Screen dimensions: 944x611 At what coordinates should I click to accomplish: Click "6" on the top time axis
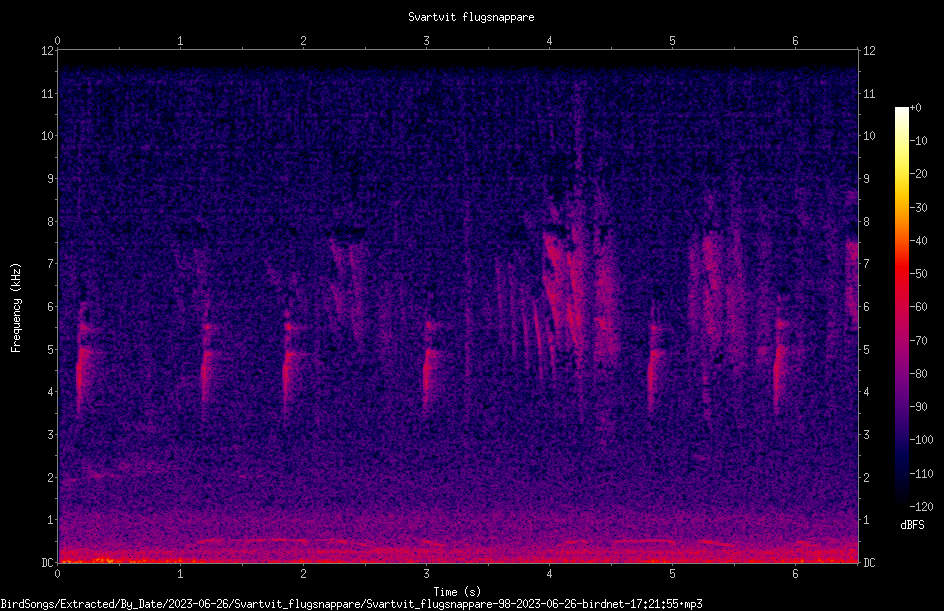click(795, 41)
